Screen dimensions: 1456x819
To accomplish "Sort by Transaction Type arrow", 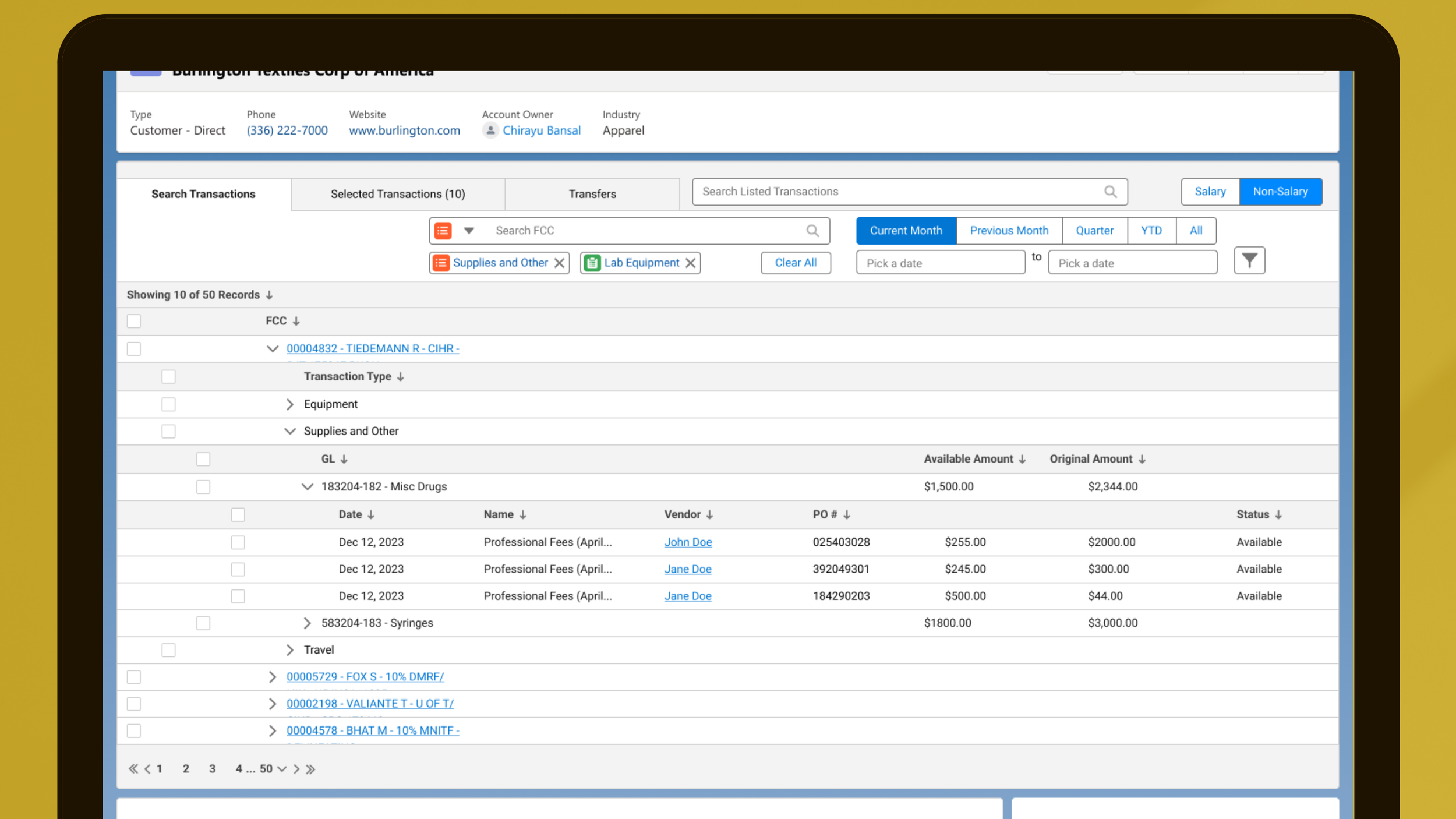I will [x=400, y=377].
